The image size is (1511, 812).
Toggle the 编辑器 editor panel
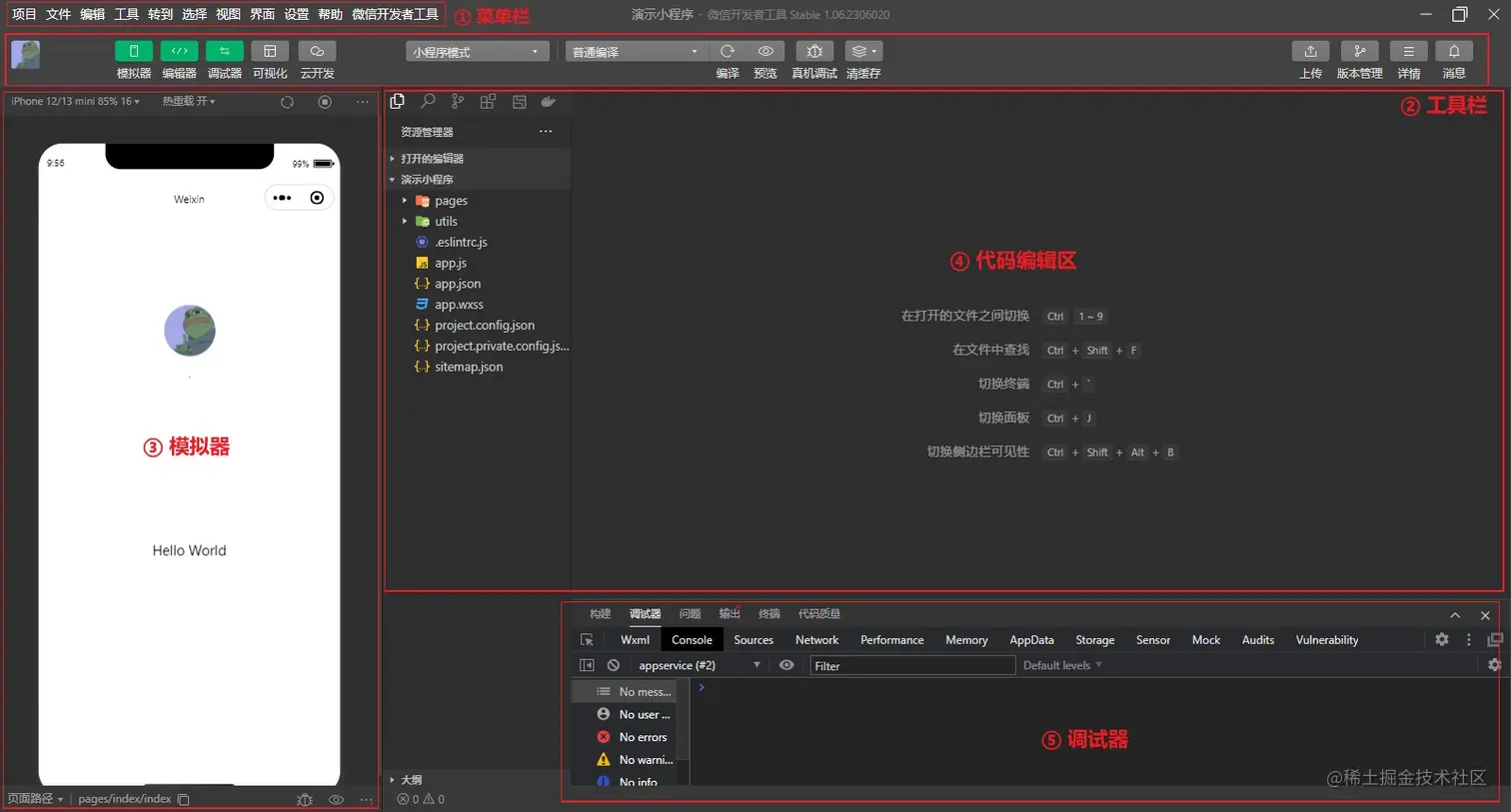coord(179,51)
